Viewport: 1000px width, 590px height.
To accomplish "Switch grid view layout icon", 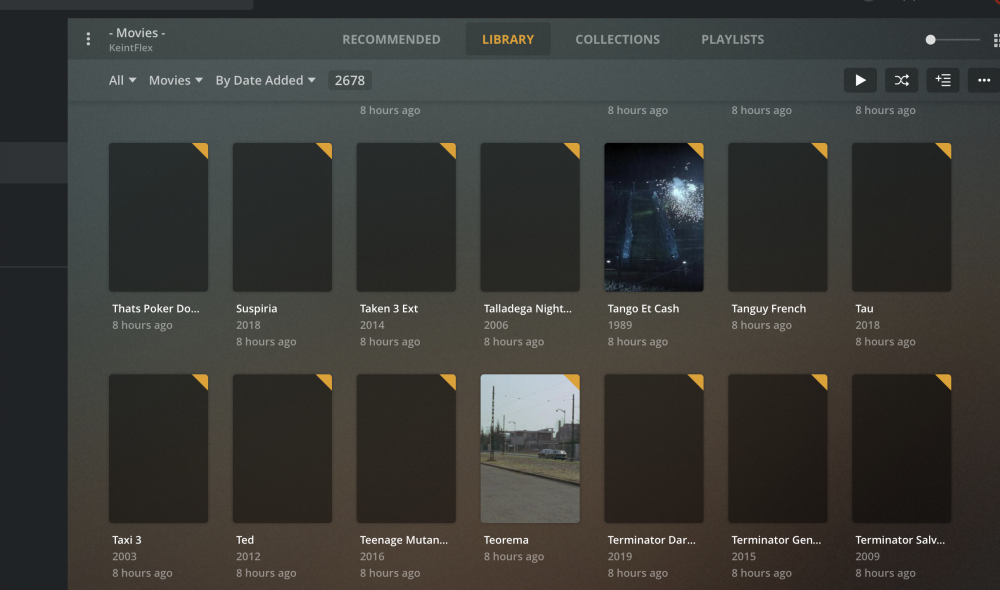I will pos(996,40).
